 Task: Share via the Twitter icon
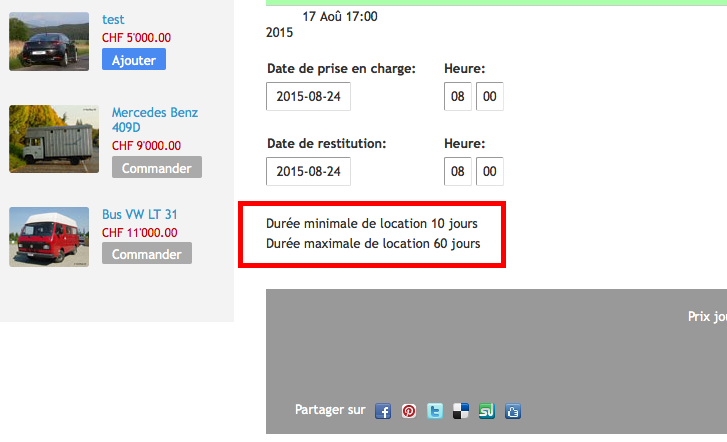click(x=435, y=411)
